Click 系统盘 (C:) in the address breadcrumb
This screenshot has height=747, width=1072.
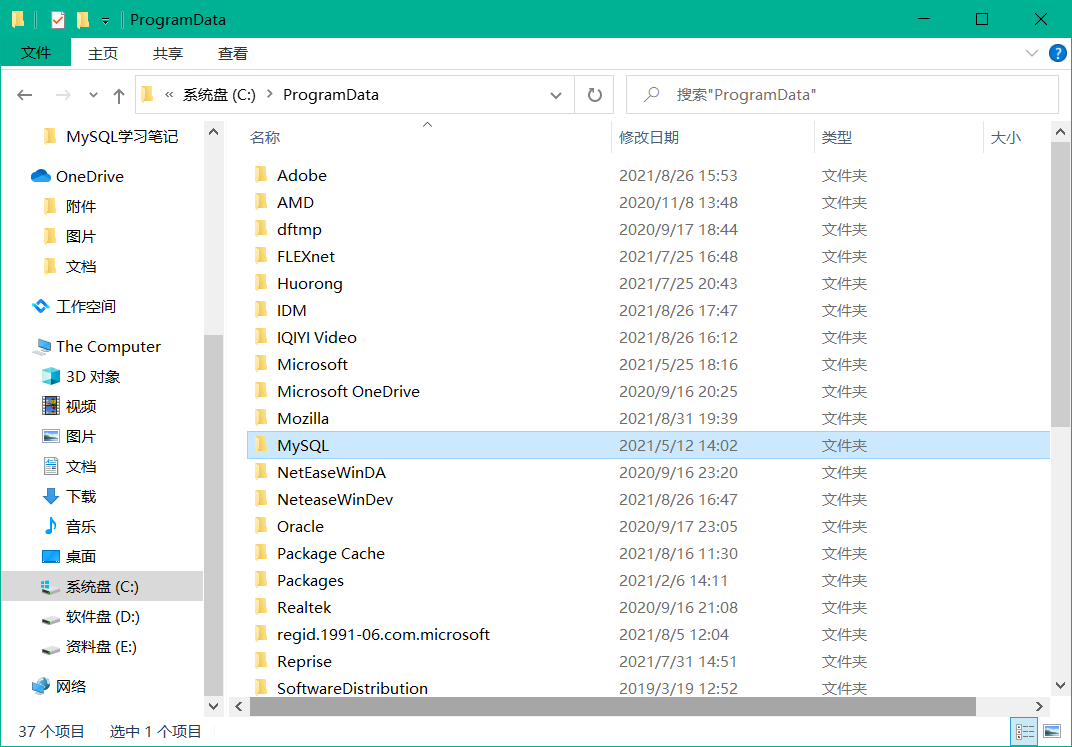(x=219, y=95)
